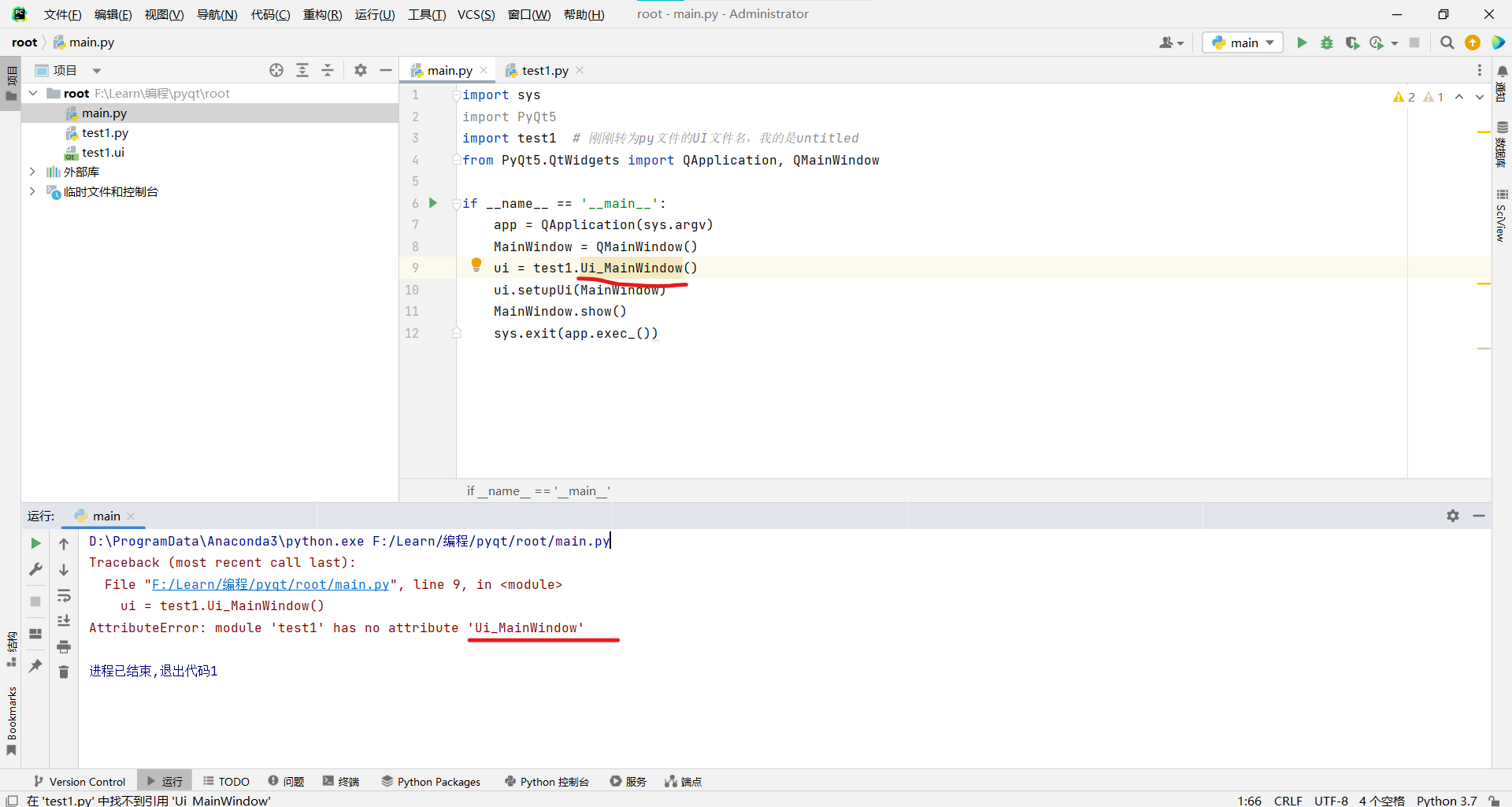Open the 文件(F) menu

point(62,14)
